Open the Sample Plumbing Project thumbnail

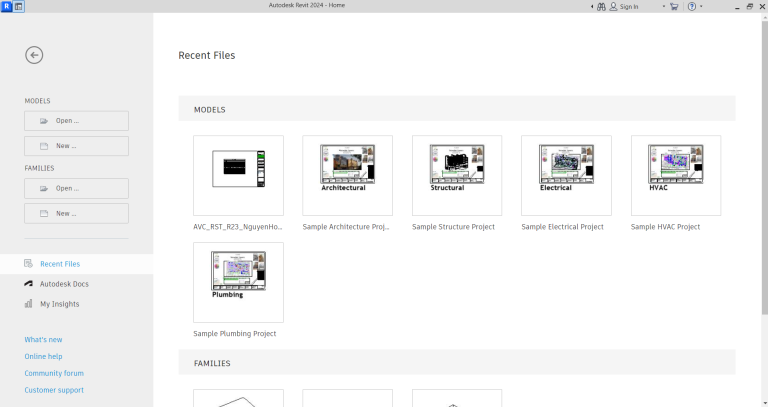238,282
